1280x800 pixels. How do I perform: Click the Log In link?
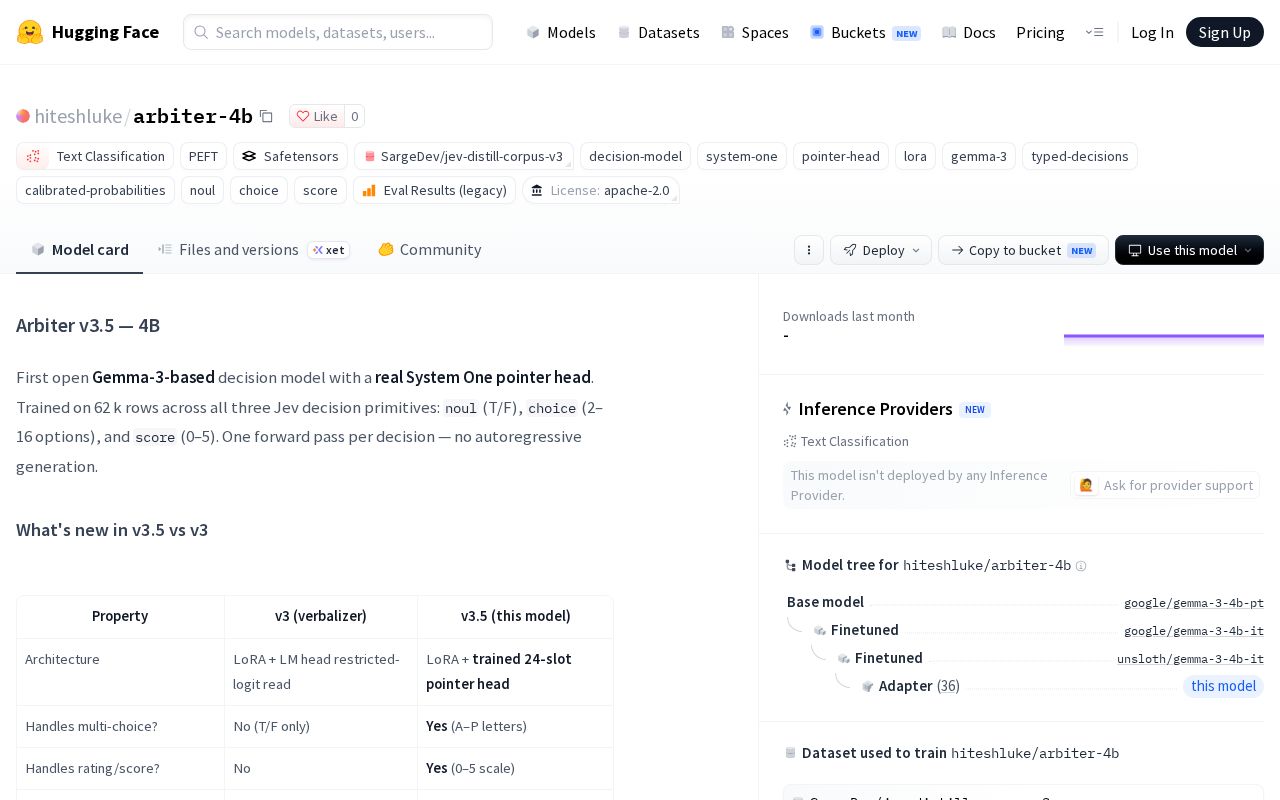coord(1152,32)
